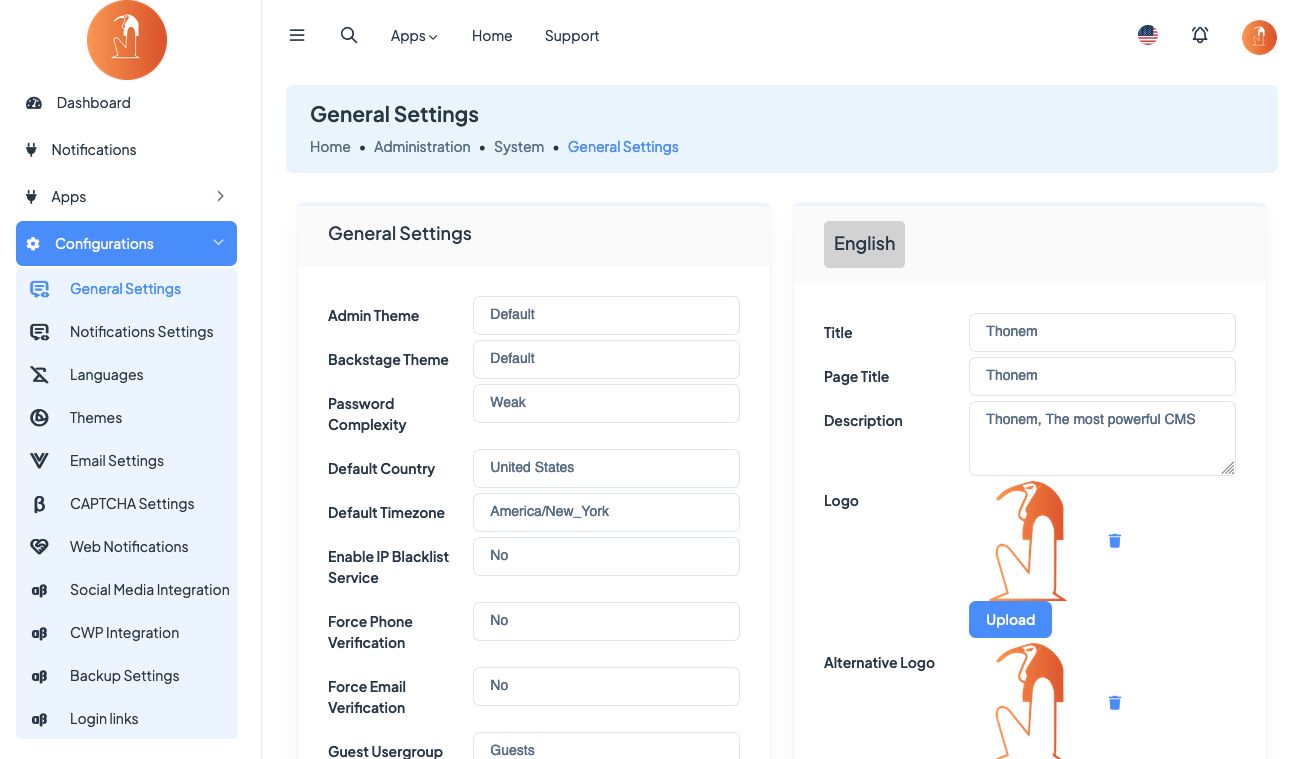Click the US flag language icon
This screenshot has height=759, width=1302.
[x=1148, y=36]
